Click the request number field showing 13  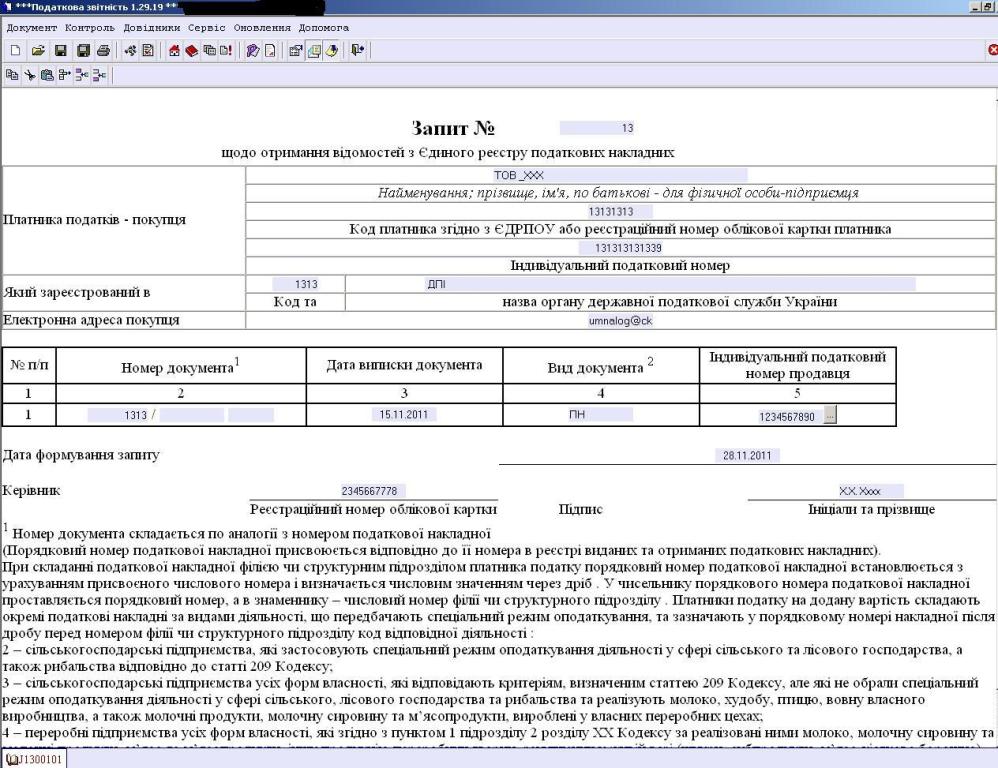click(596, 128)
